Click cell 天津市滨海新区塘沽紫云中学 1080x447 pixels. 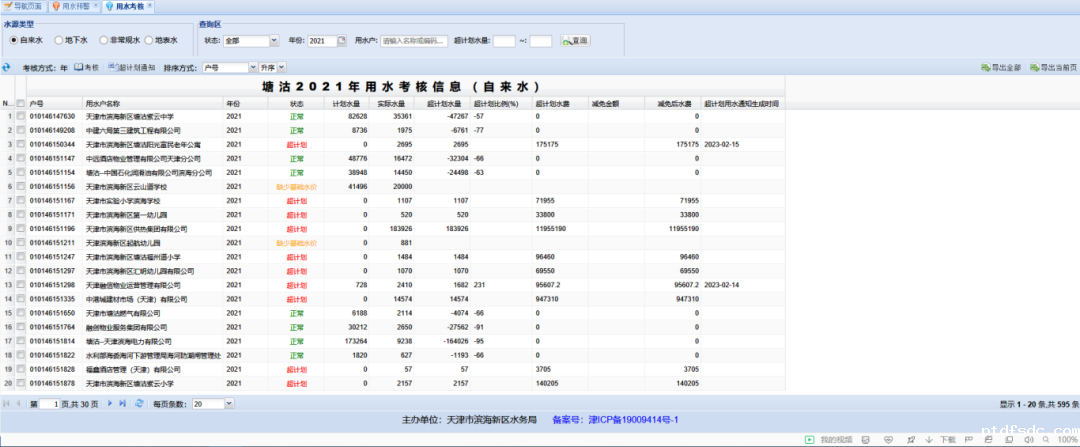click(127, 116)
